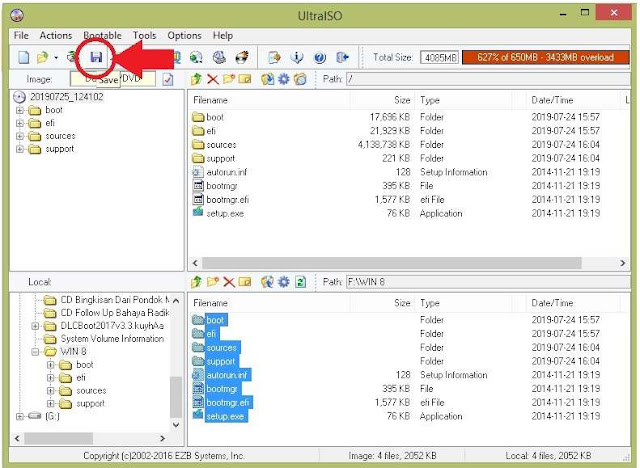Click the local Path field showing F:\WIN 8

pos(488,282)
